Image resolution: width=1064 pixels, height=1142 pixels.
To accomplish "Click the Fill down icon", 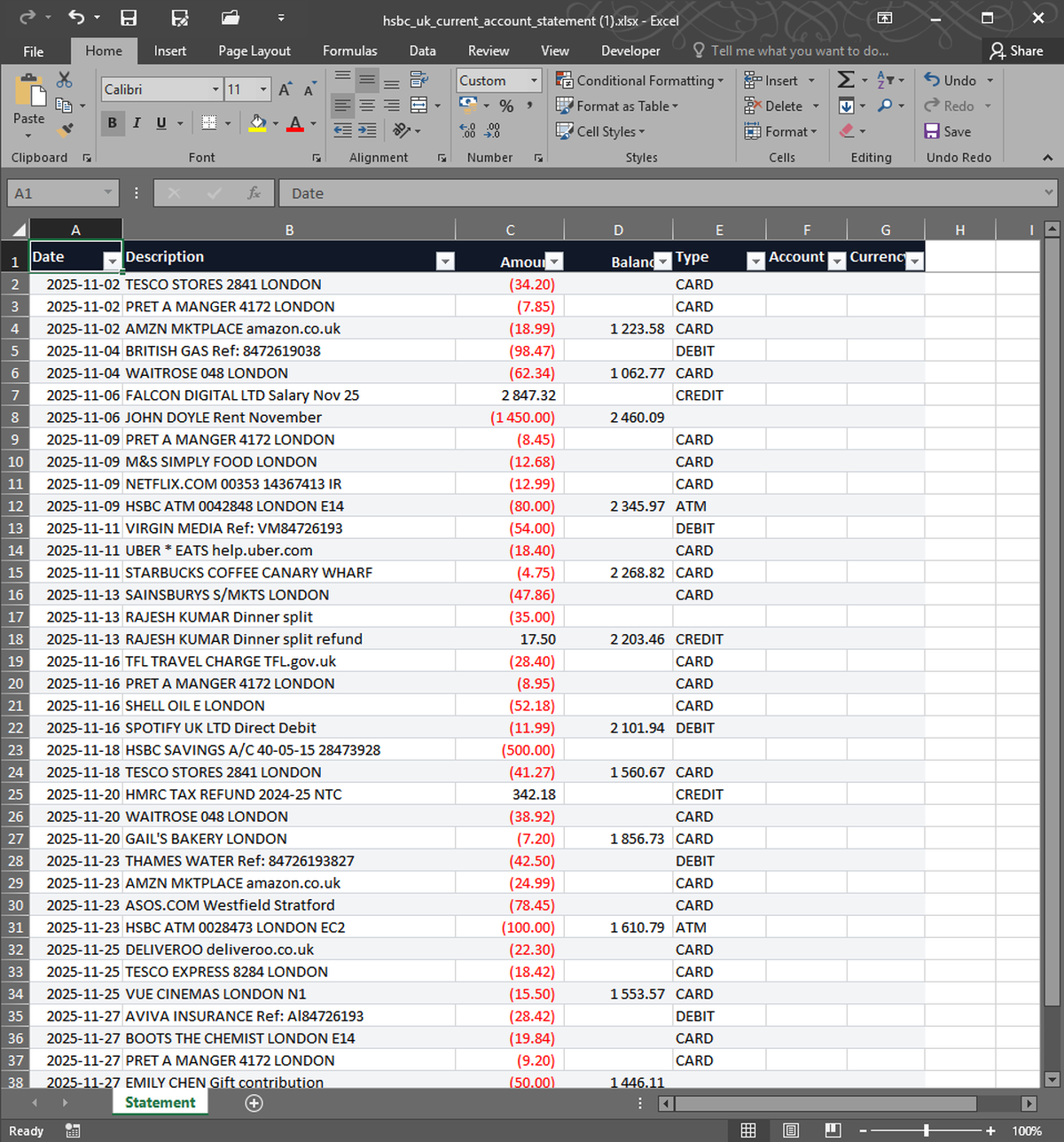I will (x=846, y=106).
